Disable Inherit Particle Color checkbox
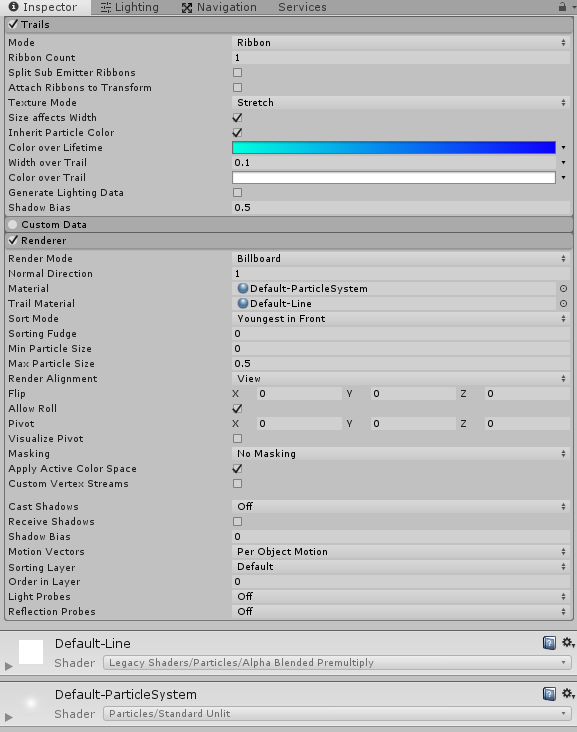 [238, 133]
